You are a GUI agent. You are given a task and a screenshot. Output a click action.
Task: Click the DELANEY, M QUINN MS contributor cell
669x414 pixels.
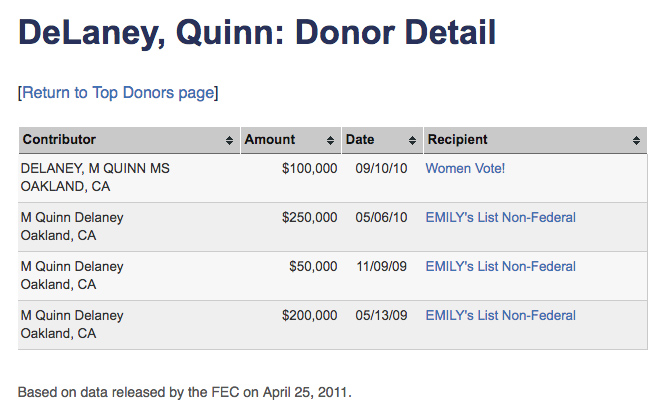click(x=95, y=169)
